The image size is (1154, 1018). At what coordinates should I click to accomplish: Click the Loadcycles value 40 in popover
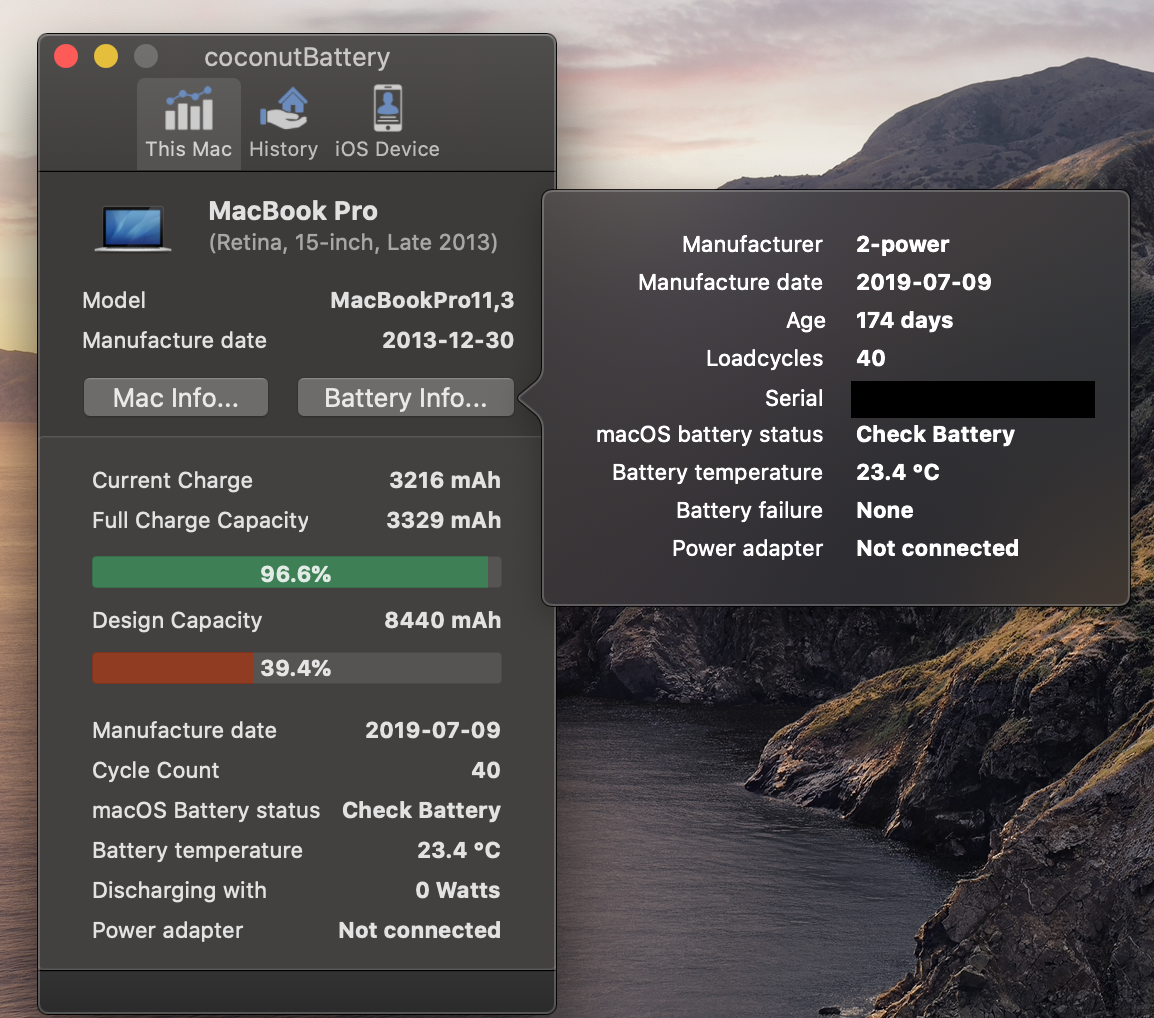(x=871, y=358)
